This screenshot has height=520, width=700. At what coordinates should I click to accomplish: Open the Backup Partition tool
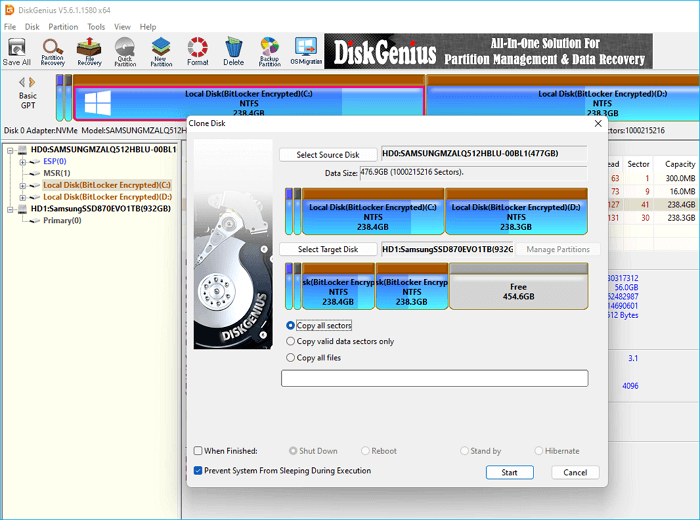coord(270,52)
